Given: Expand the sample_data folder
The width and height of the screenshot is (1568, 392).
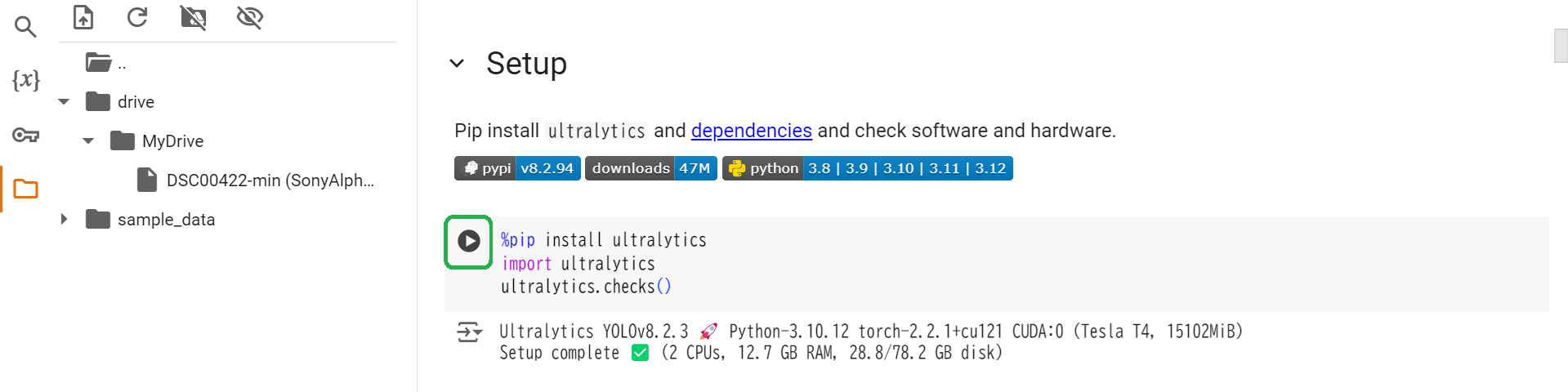Looking at the screenshot, I should tap(64, 220).
